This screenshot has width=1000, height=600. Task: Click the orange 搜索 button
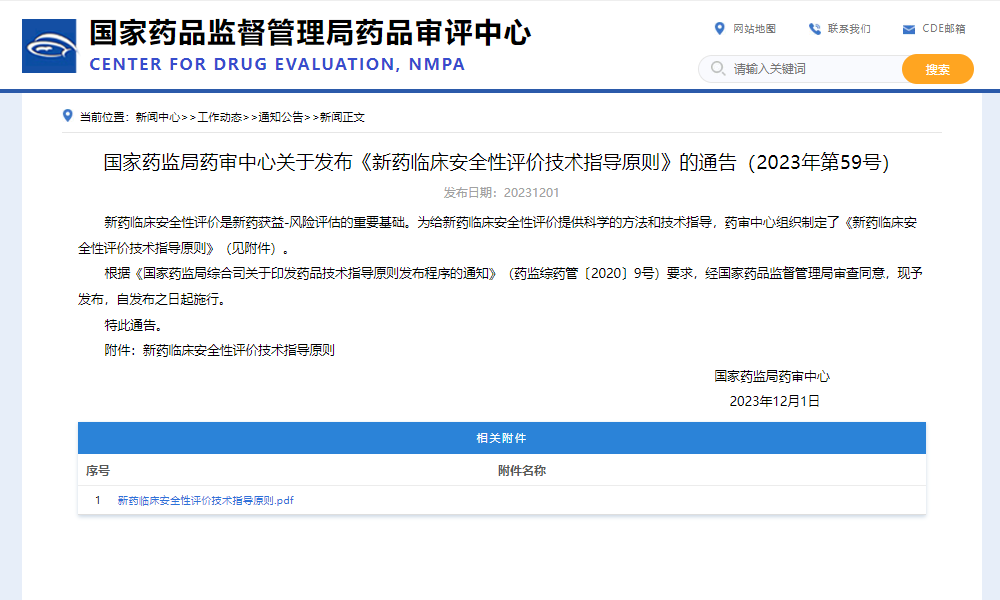point(938,69)
